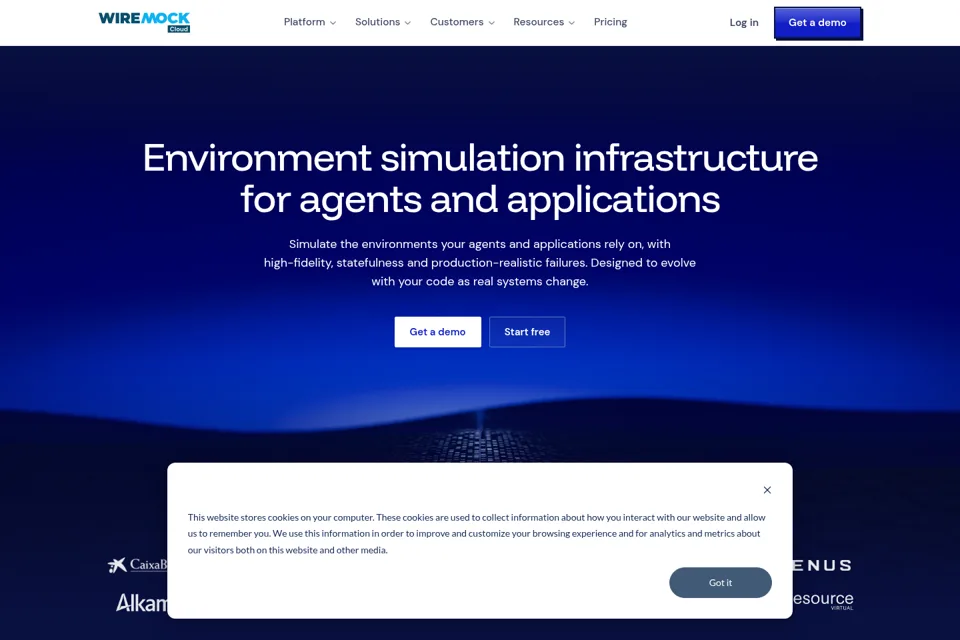Viewport: 960px width, 640px height.
Task: Accept cookies with Got it button
Action: [721, 582]
